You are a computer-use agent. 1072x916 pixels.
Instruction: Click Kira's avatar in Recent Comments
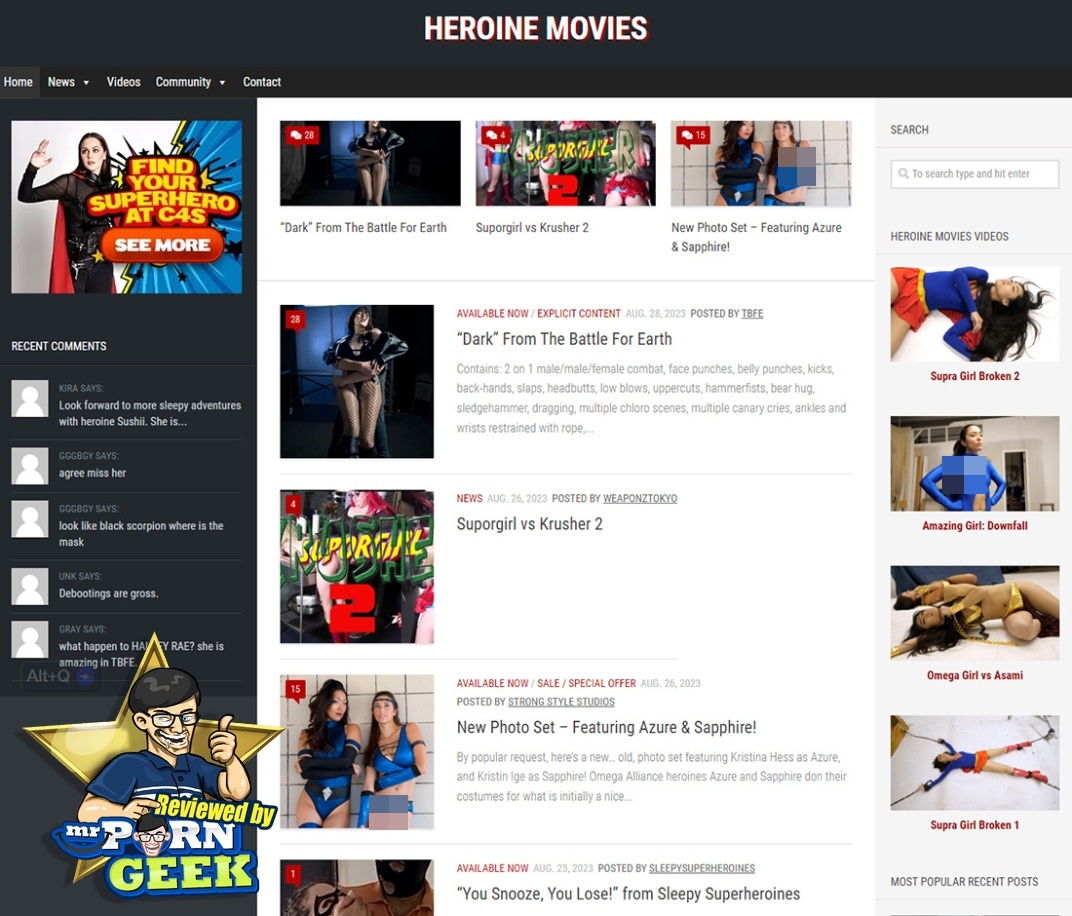coord(30,398)
